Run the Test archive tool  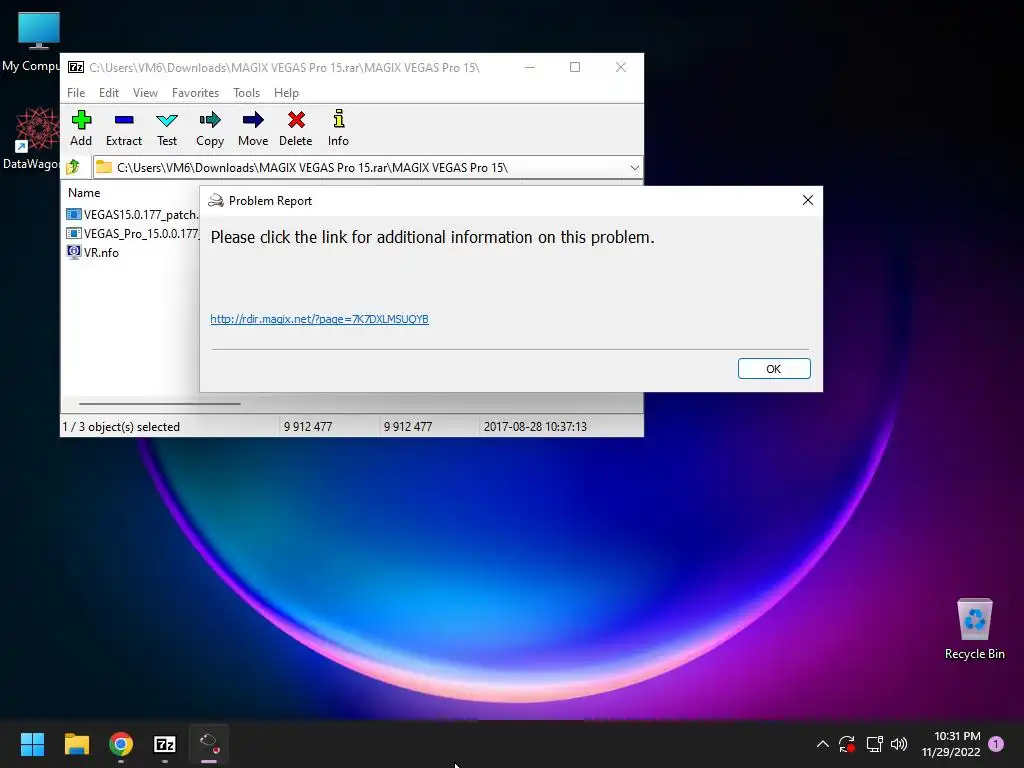point(167,128)
